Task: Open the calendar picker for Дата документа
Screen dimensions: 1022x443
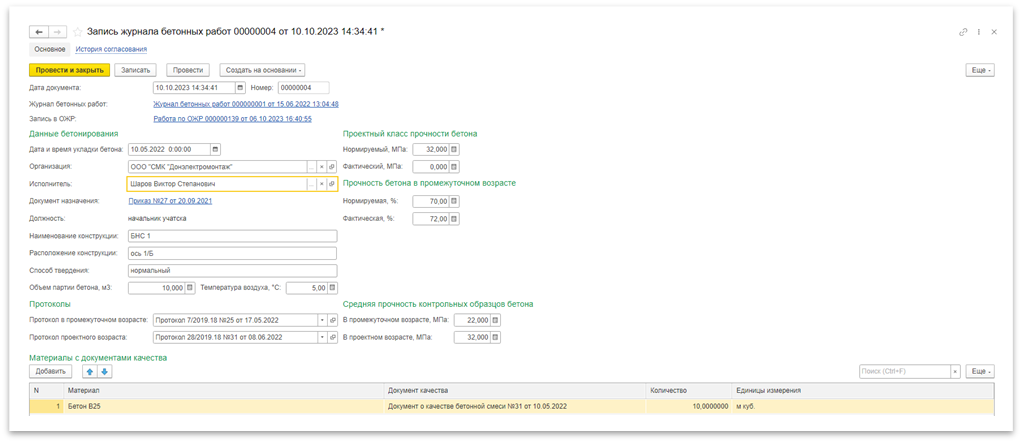Action: 240,87
